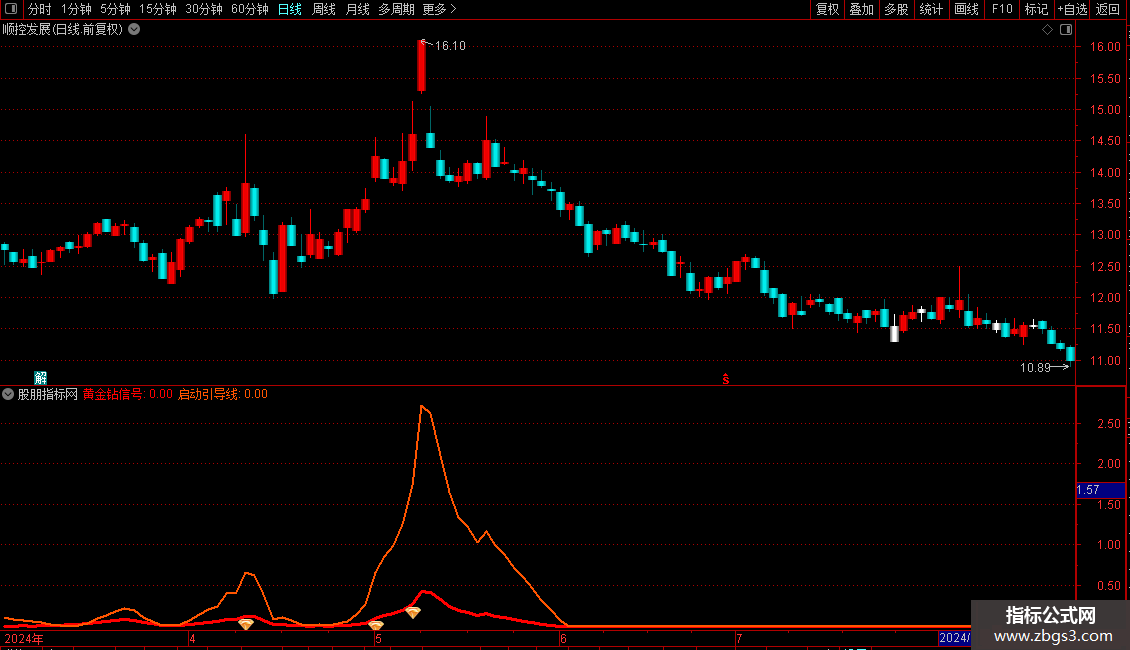The width and height of the screenshot is (1130, 650).
Task: Click the month 4 marker on date axis
Action: (192, 638)
